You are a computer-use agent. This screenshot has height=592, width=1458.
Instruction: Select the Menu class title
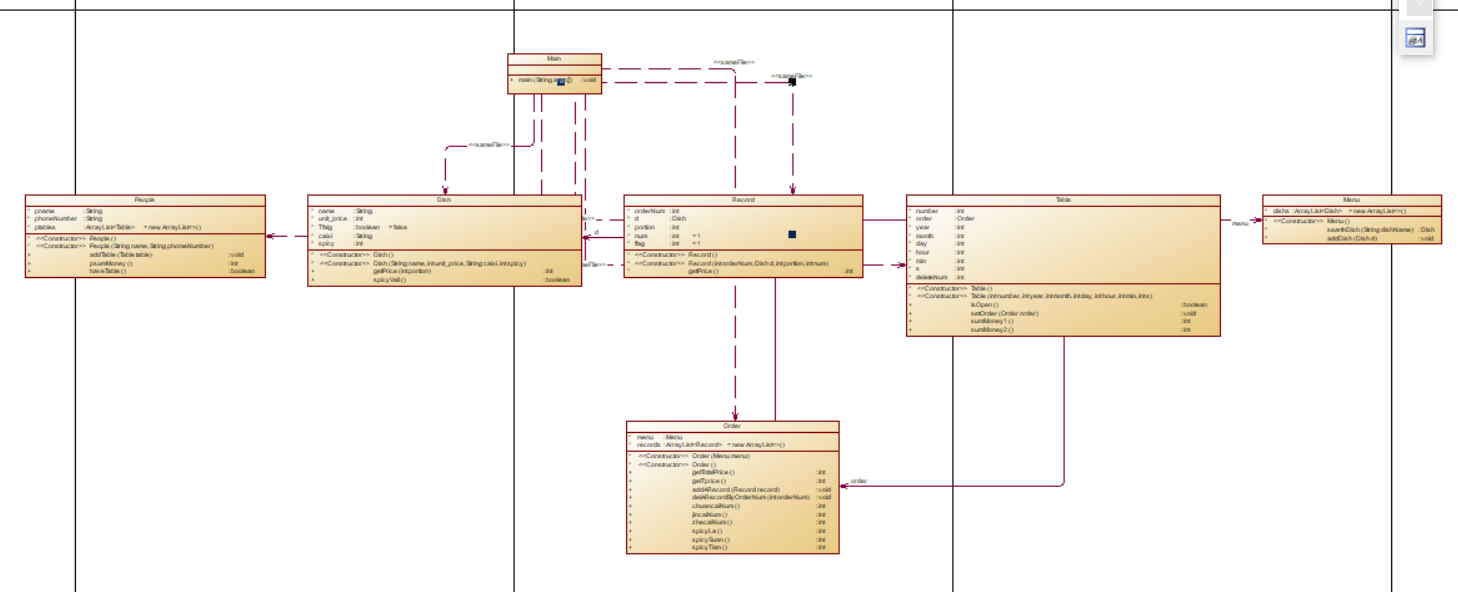pos(1351,200)
